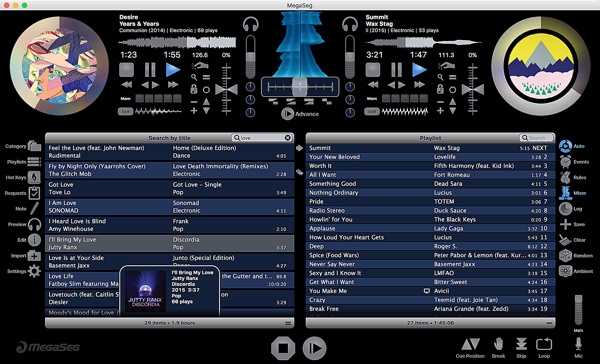600x364 pixels.
Task: Click the Break hand icon
Action: [498, 344]
